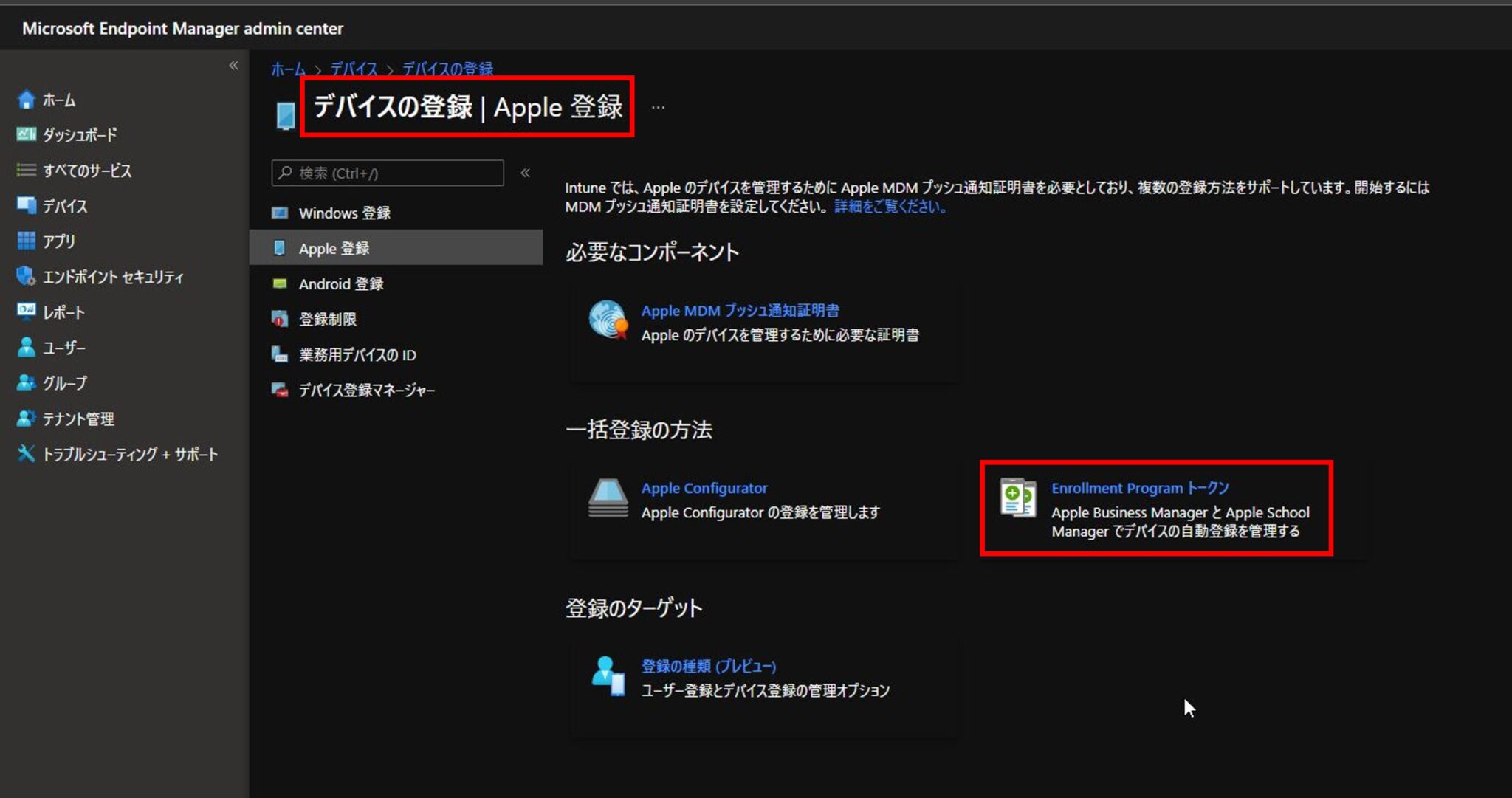The width and height of the screenshot is (1512, 798).
Task: Click the レポート icon in sidebar
Action: [x=27, y=311]
